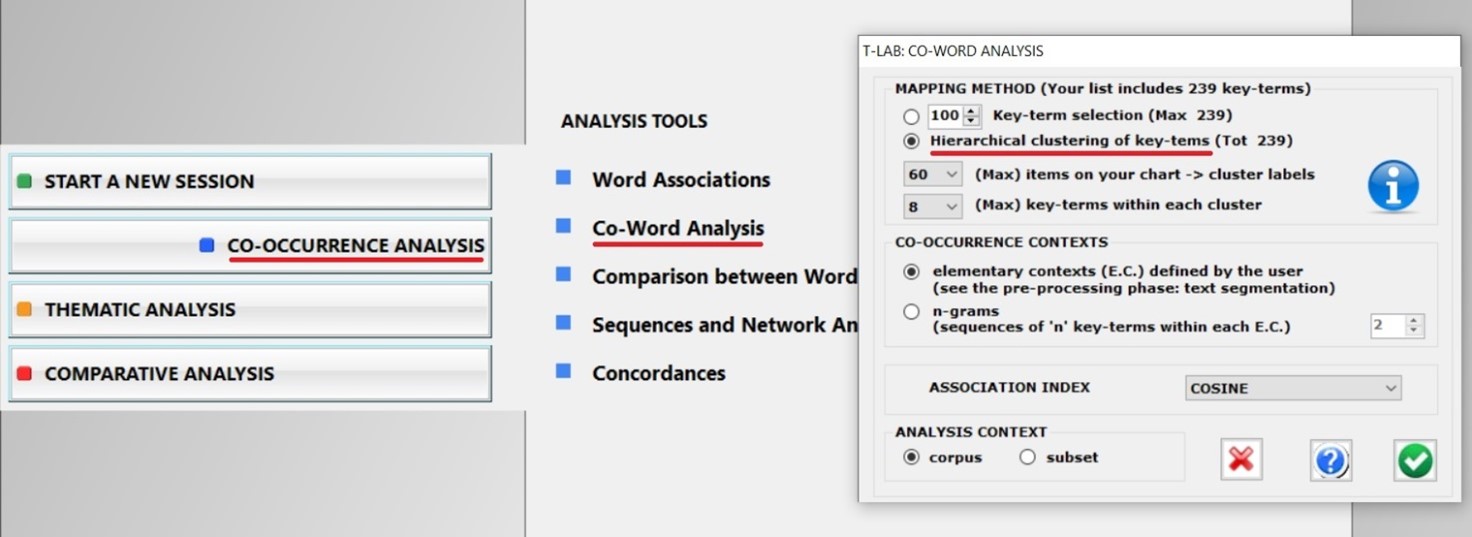The height and width of the screenshot is (537, 1472).
Task: Confirm with the green checkmark icon
Action: [x=1415, y=460]
